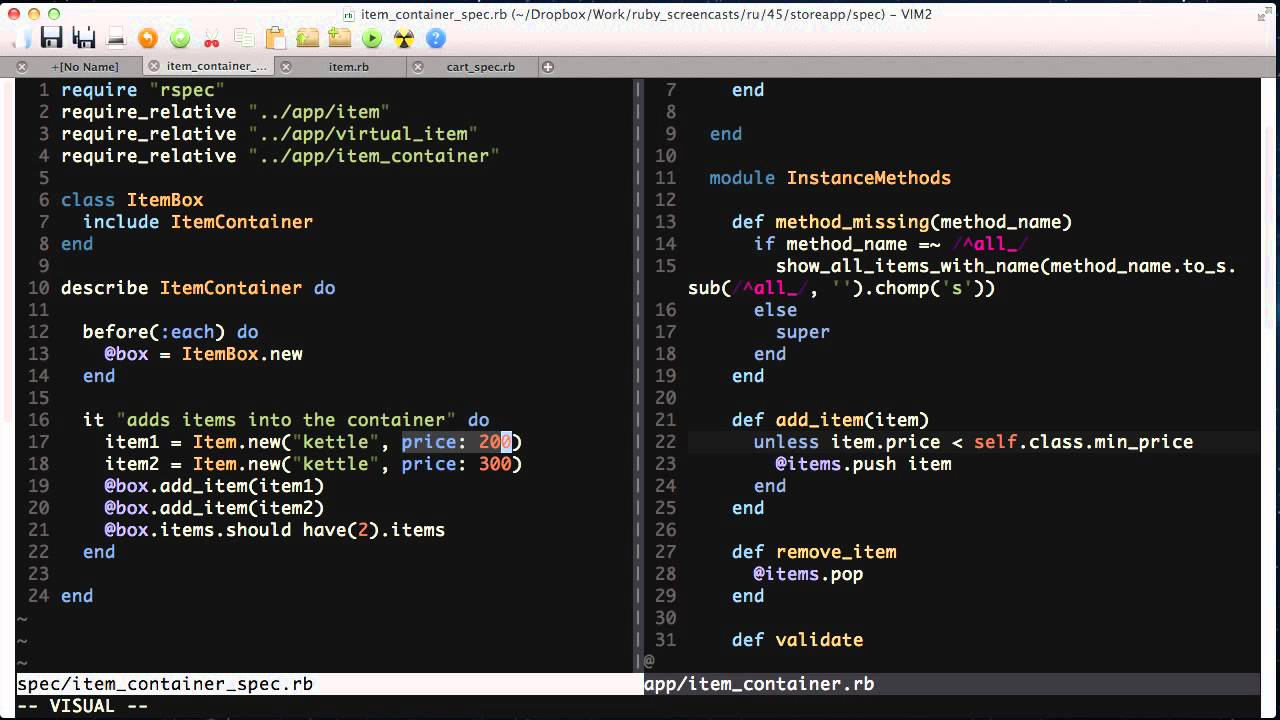Click the value 300 on line 18
The width and height of the screenshot is (1280, 720).
[495, 464]
